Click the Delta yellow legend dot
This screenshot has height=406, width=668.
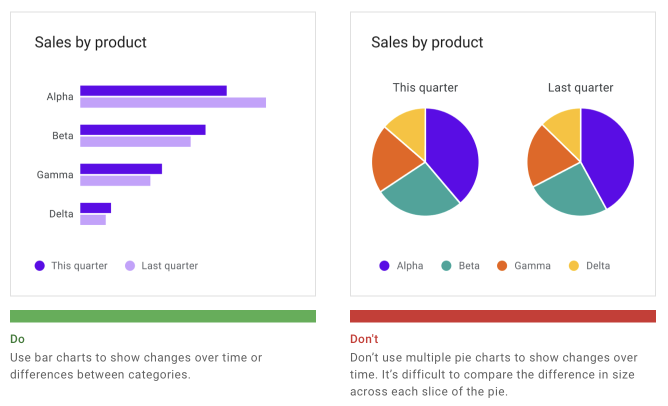574,266
